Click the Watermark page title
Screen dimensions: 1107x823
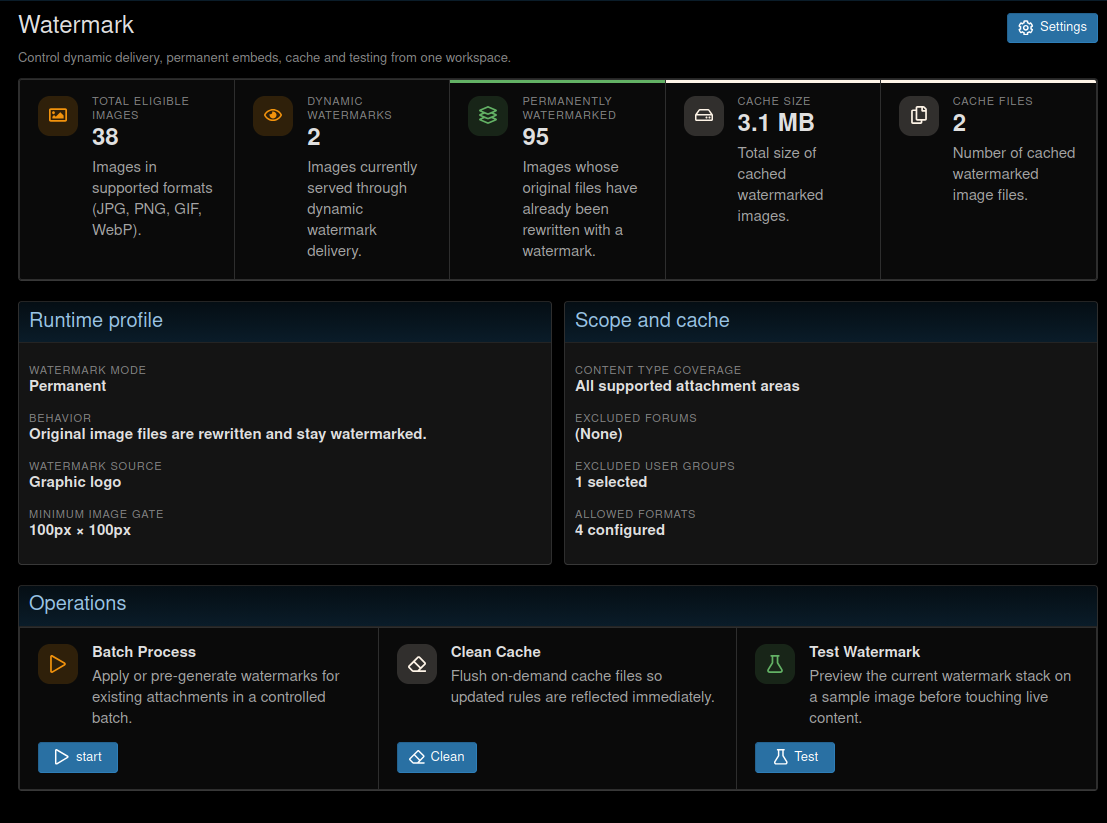click(76, 25)
